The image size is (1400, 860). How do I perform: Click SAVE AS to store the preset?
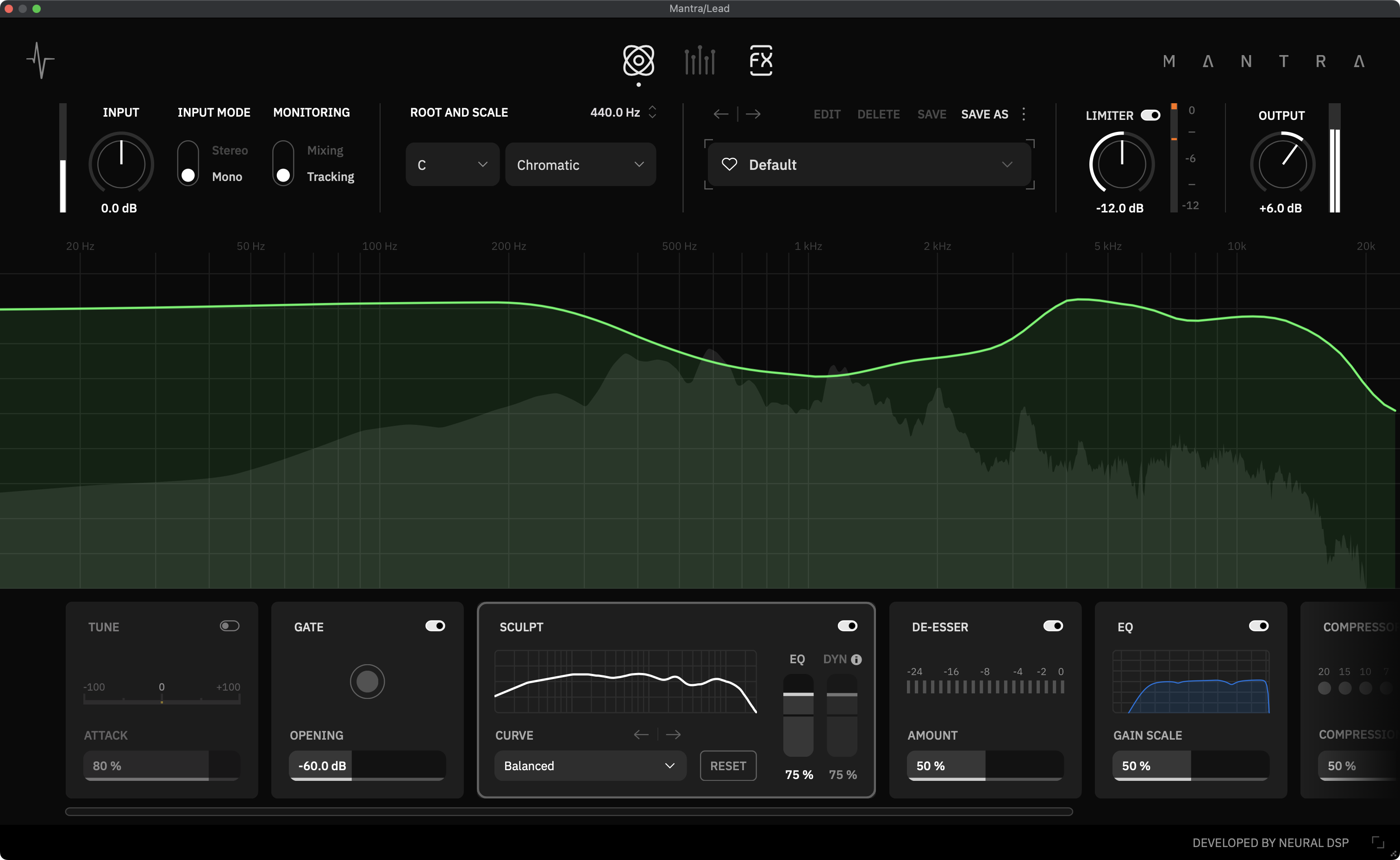click(984, 114)
